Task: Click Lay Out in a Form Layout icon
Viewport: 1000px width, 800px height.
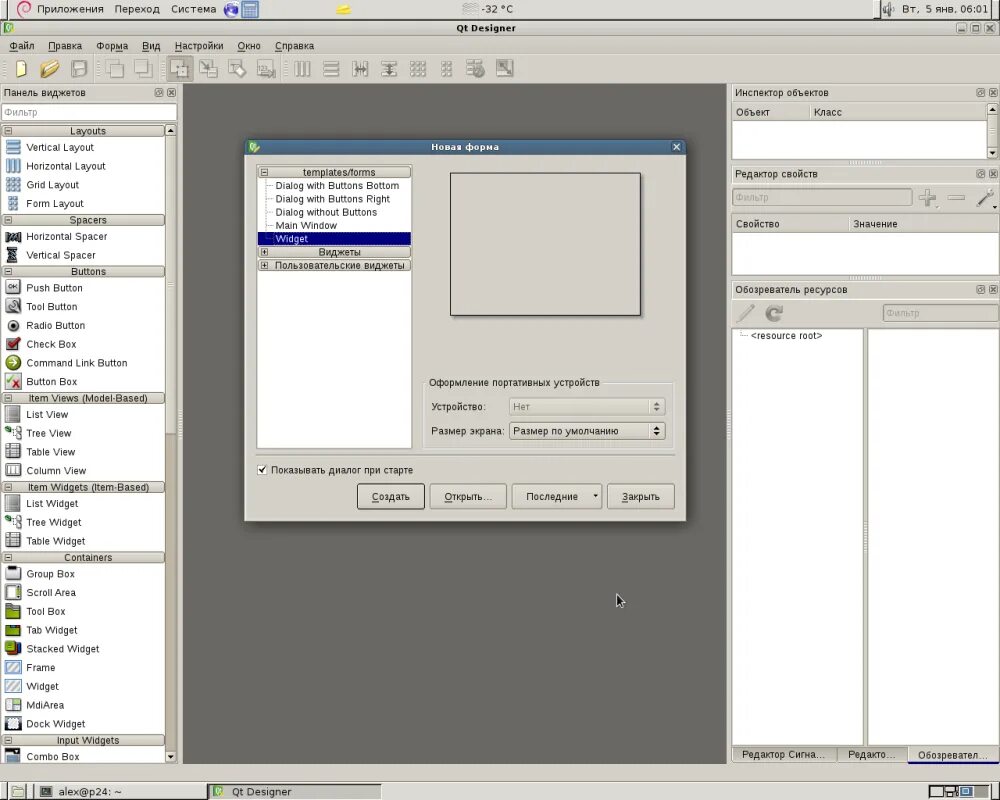Action: click(x=446, y=68)
